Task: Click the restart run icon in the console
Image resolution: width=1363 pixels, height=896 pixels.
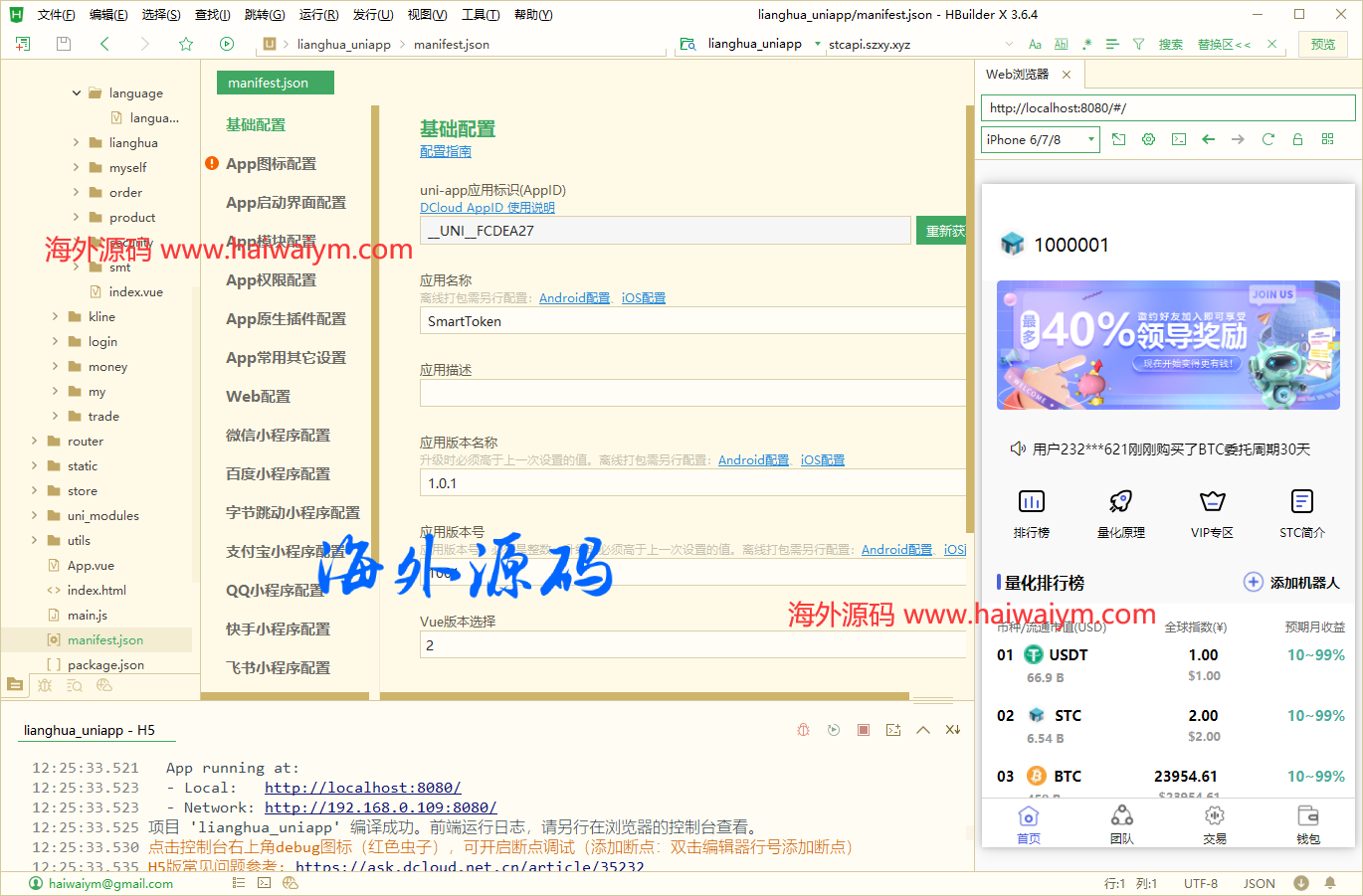Action: [x=834, y=729]
